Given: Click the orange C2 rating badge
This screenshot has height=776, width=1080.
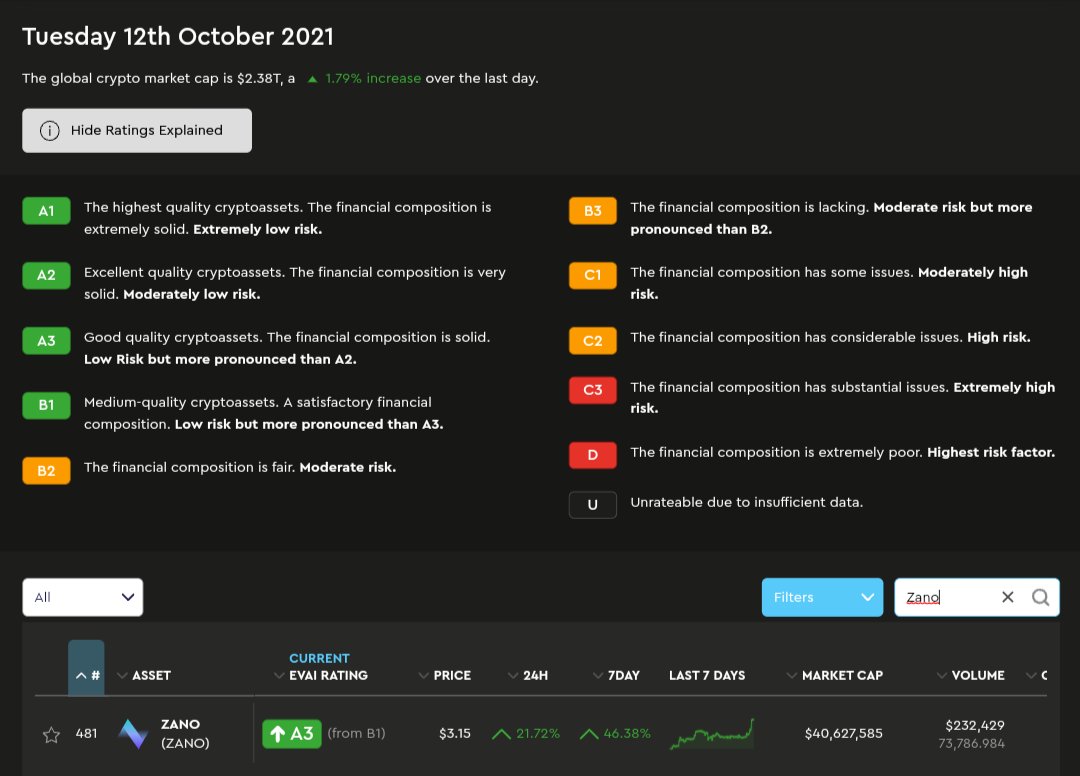Looking at the screenshot, I should [592, 340].
